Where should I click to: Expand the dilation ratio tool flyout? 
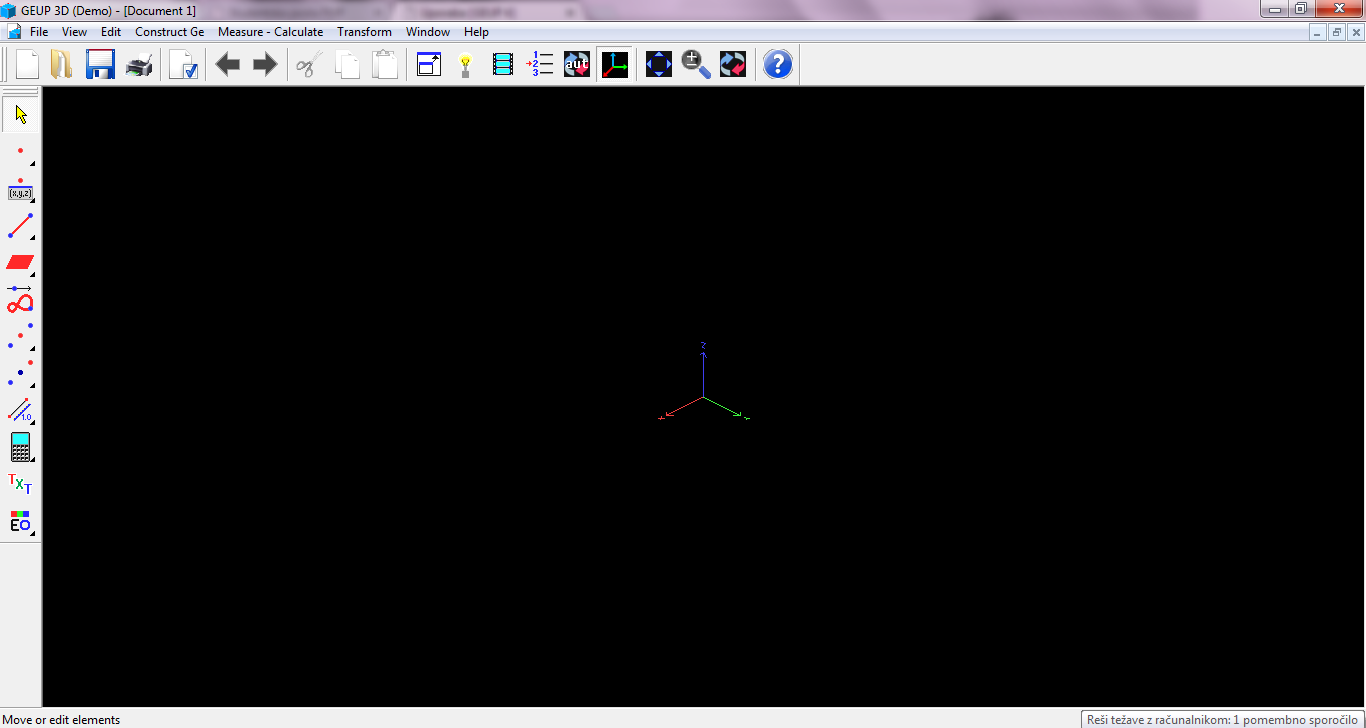pyautogui.click(x=33, y=421)
